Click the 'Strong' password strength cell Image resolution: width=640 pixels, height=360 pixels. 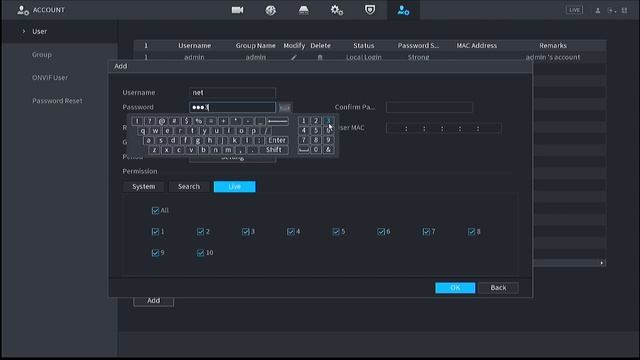[418, 57]
